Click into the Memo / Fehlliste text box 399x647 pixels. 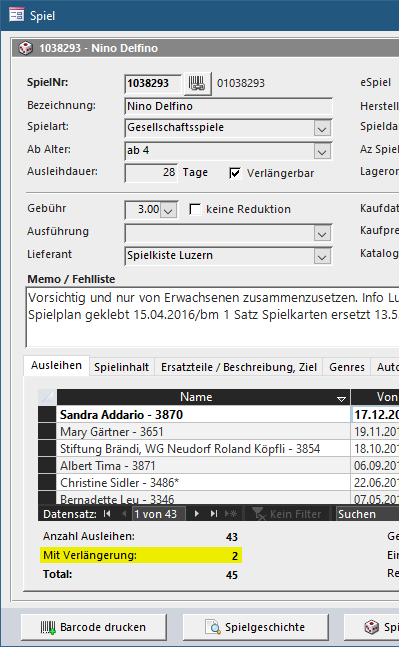212,316
